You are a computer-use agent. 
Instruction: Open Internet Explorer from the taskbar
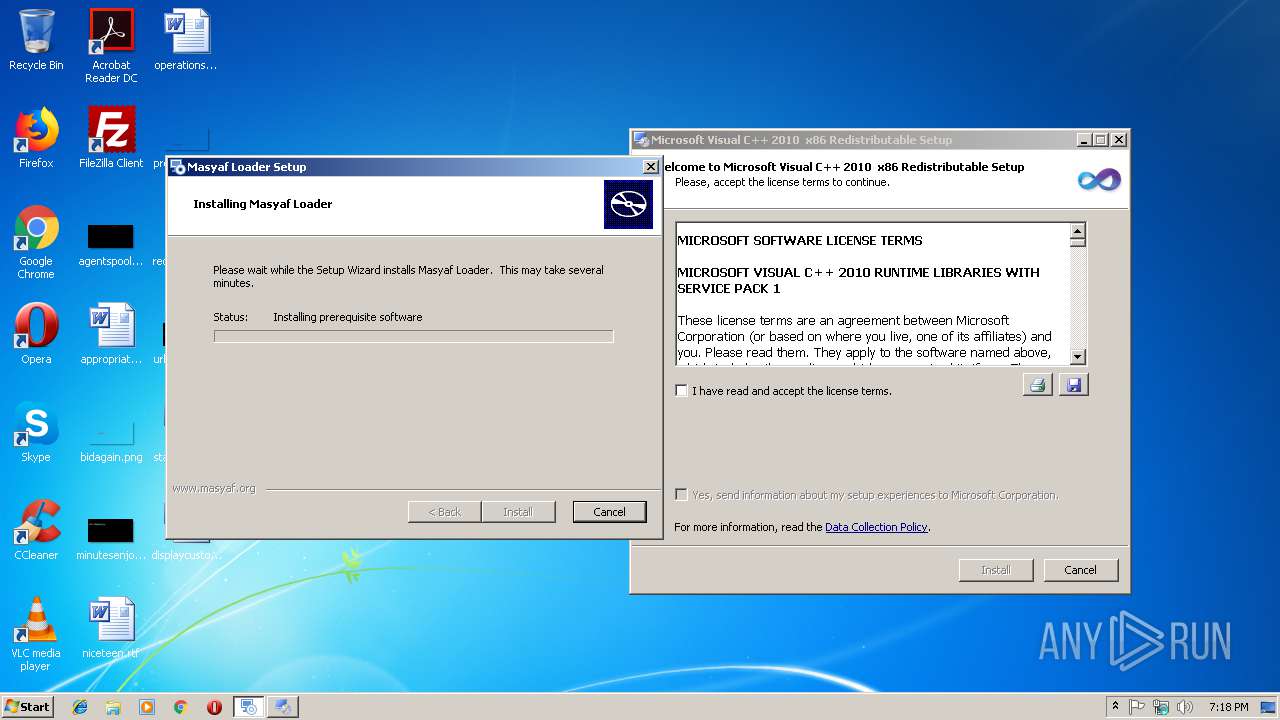tap(80, 707)
